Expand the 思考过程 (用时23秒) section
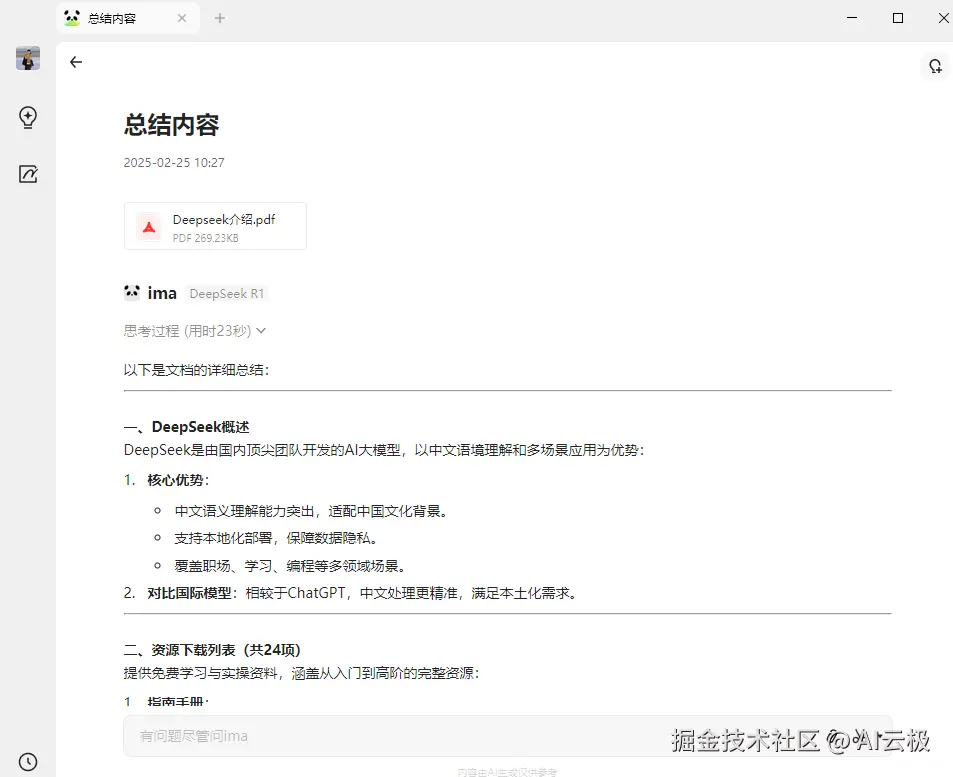This screenshot has height=777, width=953. pyautogui.click(x=194, y=331)
